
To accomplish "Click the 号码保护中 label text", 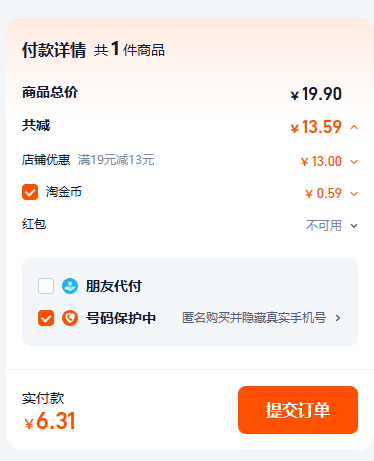I will pyautogui.click(x=121, y=318).
